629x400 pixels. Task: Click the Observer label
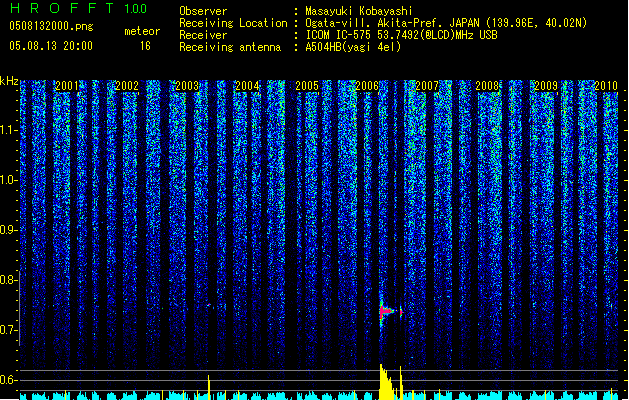point(203,11)
